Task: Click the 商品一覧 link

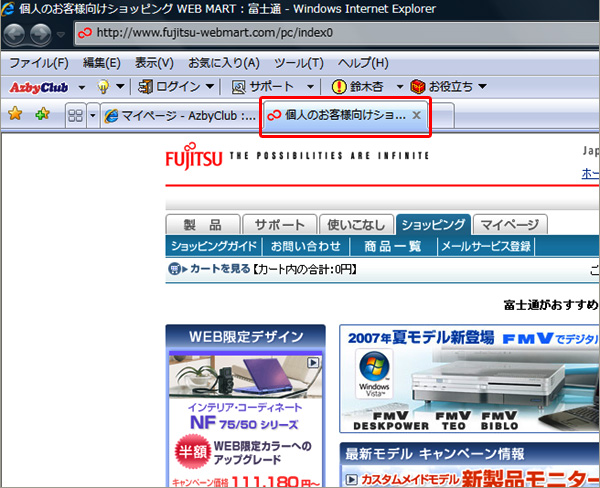Action: pyautogui.click(x=393, y=246)
